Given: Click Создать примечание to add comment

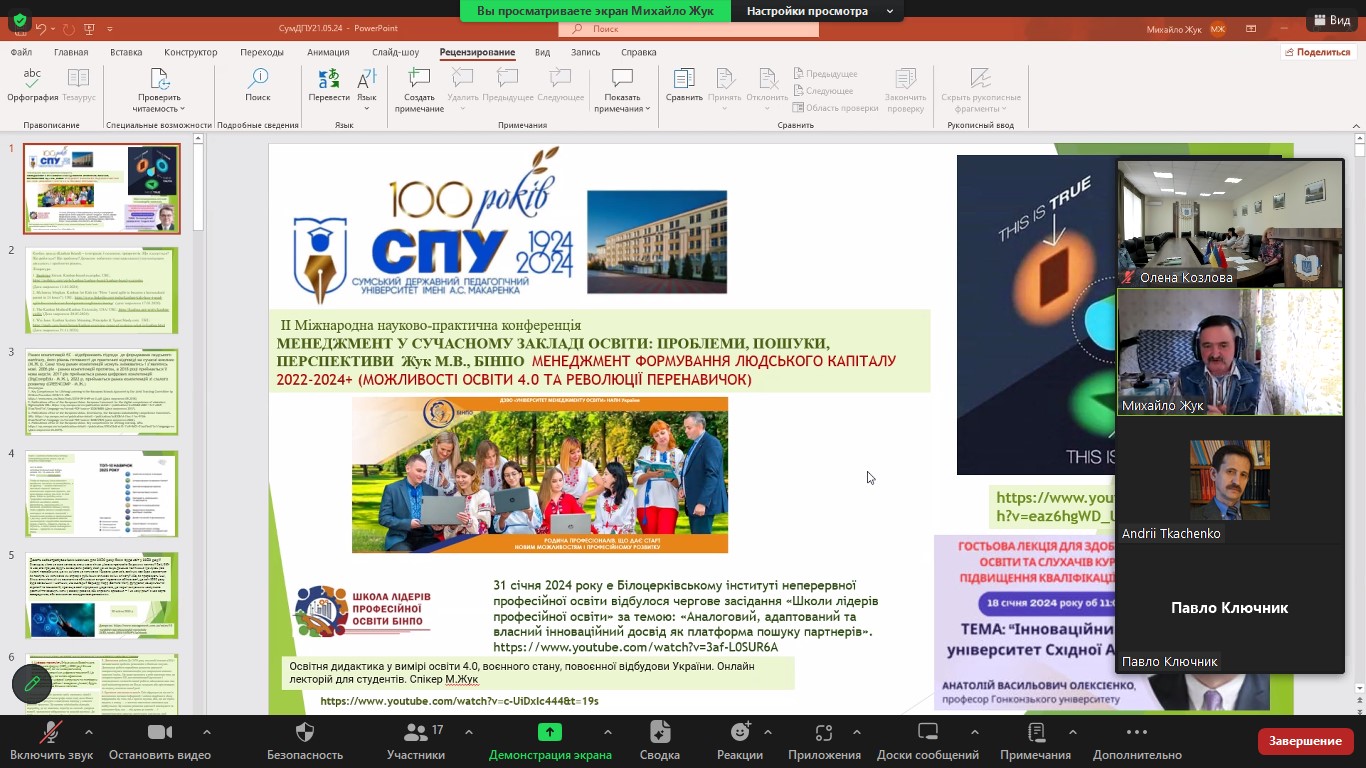Looking at the screenshot, I should pos(419,79).
